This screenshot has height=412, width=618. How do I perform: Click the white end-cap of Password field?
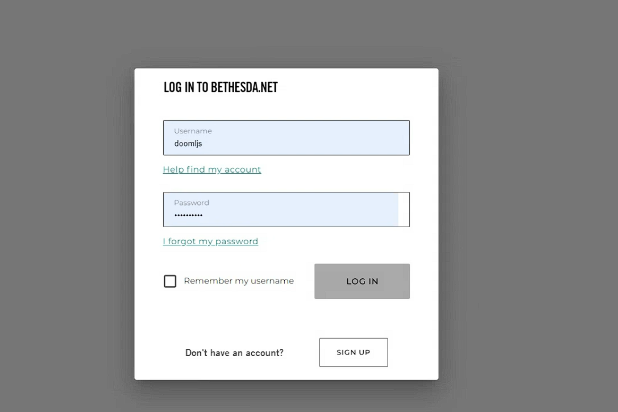pos(404,209)
